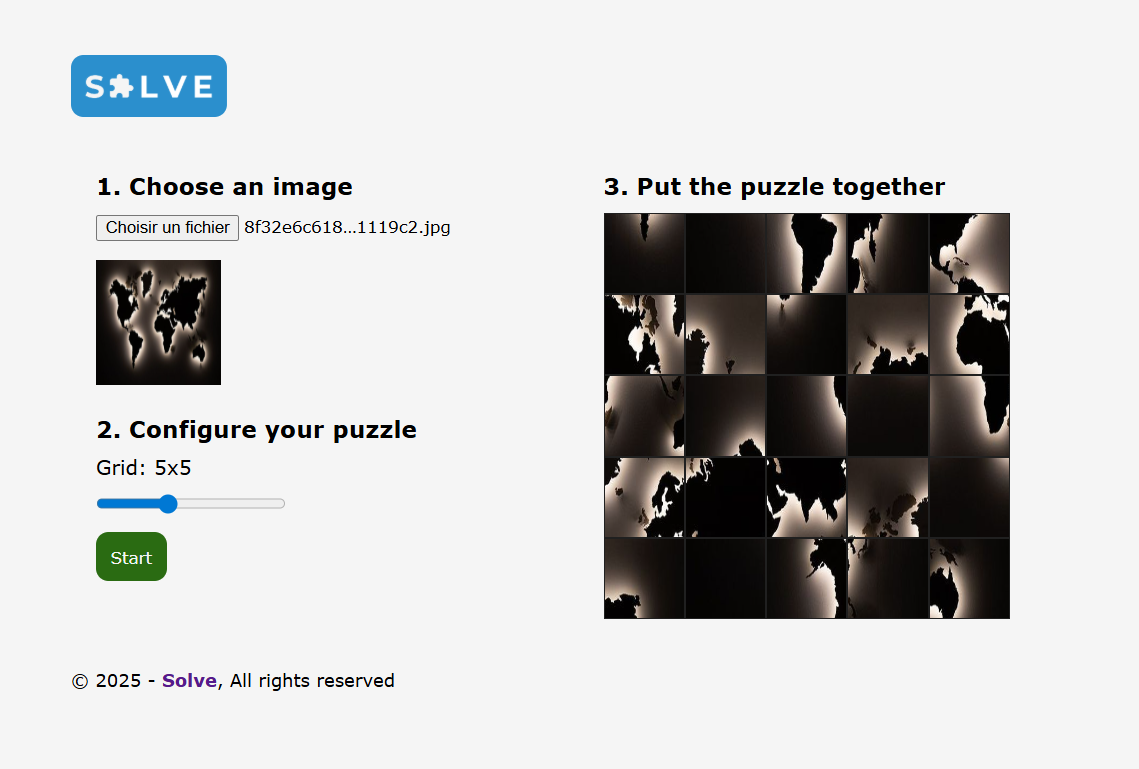This screenshot has height=769, width=1139.
Task: Click the selected file name text
Action: [347, 228]
